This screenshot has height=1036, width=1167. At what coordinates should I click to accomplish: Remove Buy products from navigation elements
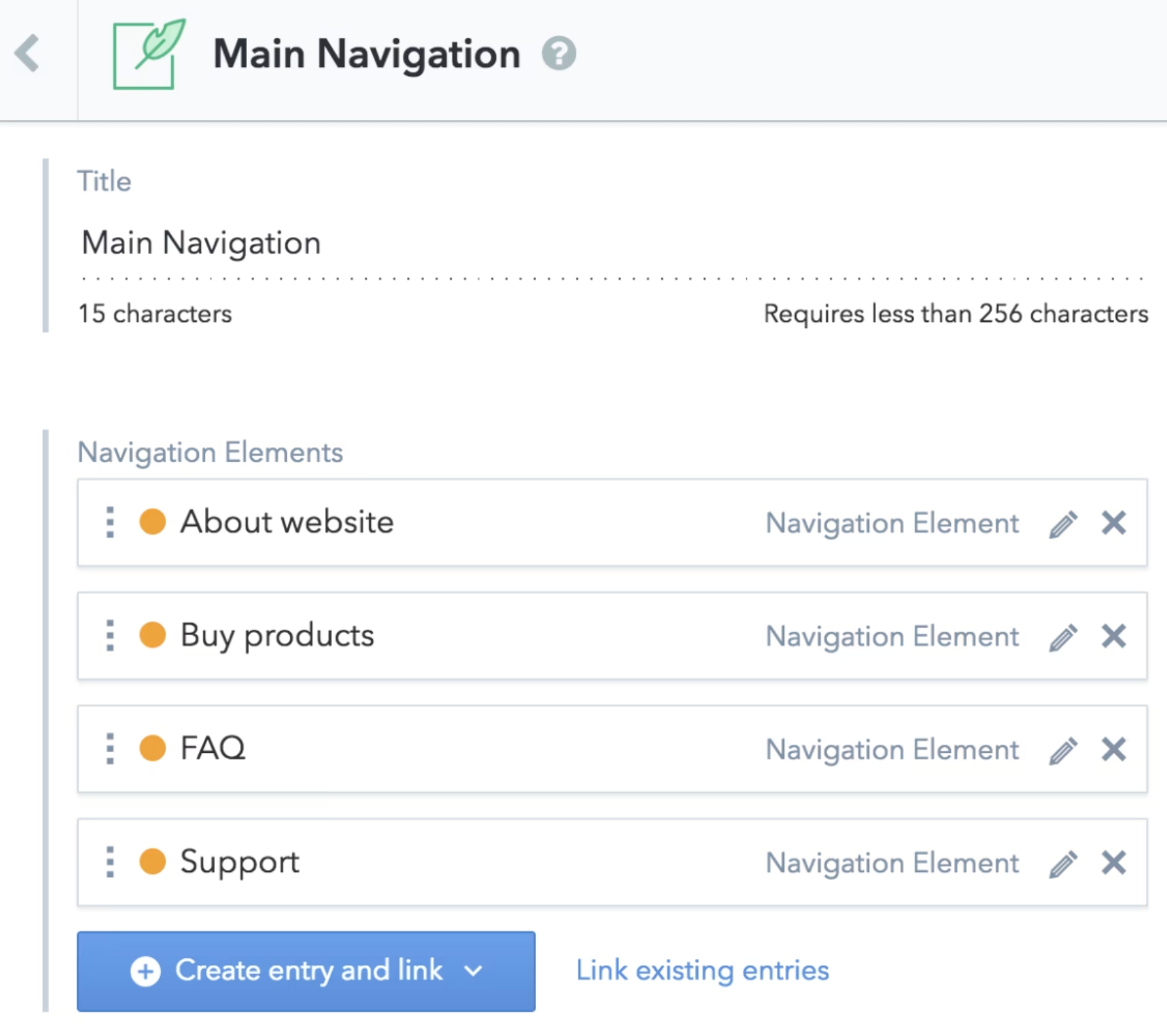[1114, 636]
